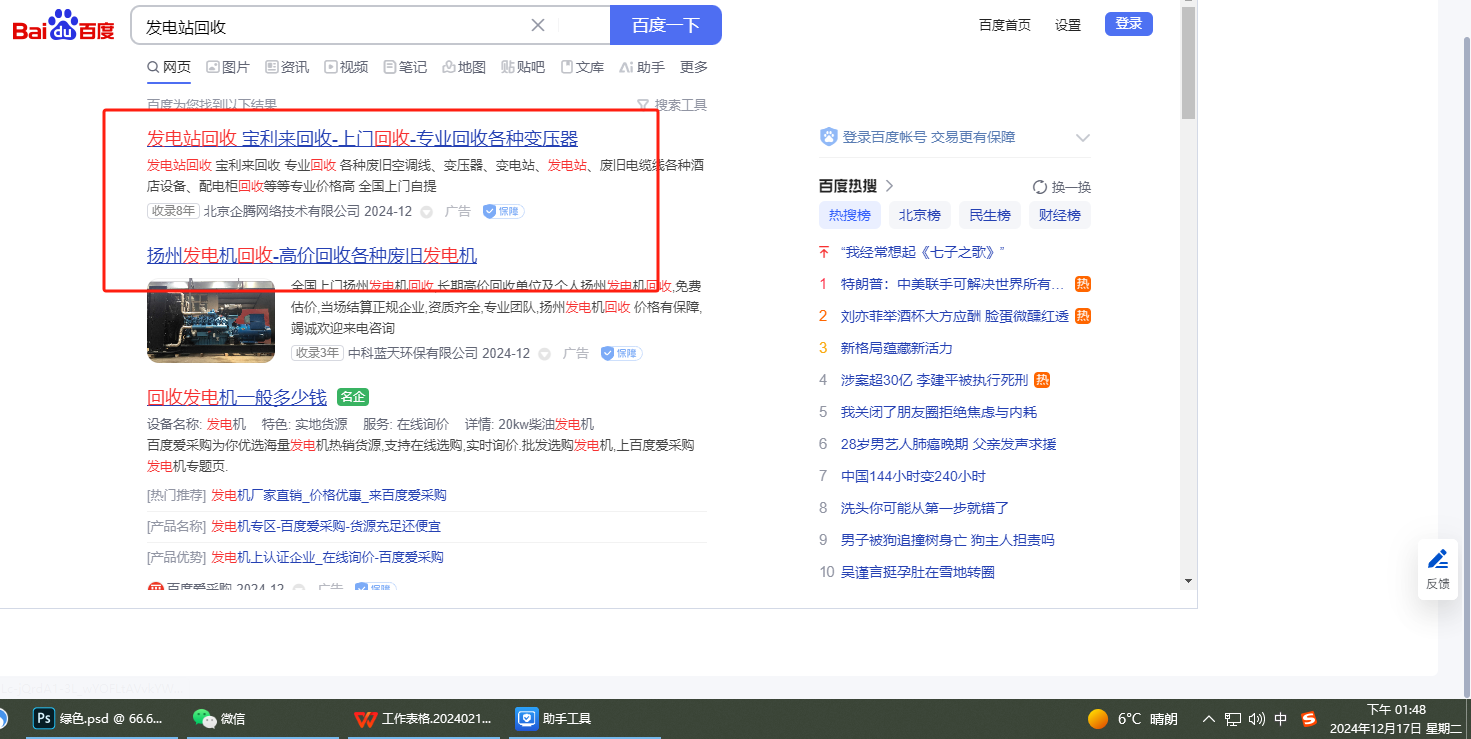Expand the 百度热搜 arrow
The height and width of the screenshot is (739, 1471).
pyautogui.click(x=889, y=186)
